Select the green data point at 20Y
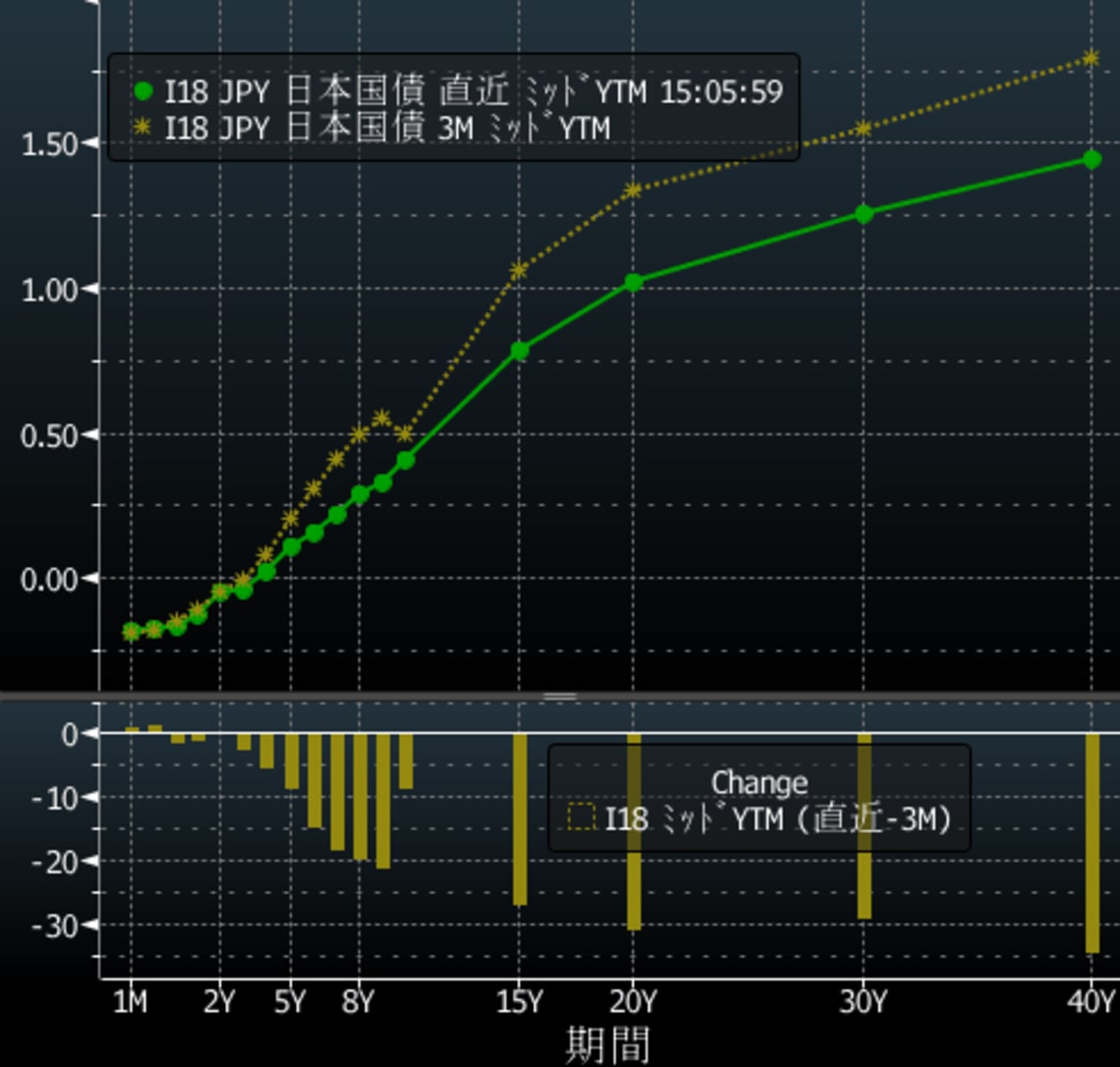Image resolution: width=1120 pixels, height=1067 pixels. pos(634,283)
